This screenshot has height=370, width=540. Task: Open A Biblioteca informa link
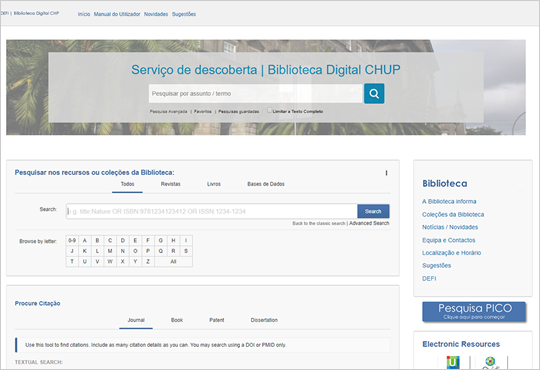(x=449, y=202)
